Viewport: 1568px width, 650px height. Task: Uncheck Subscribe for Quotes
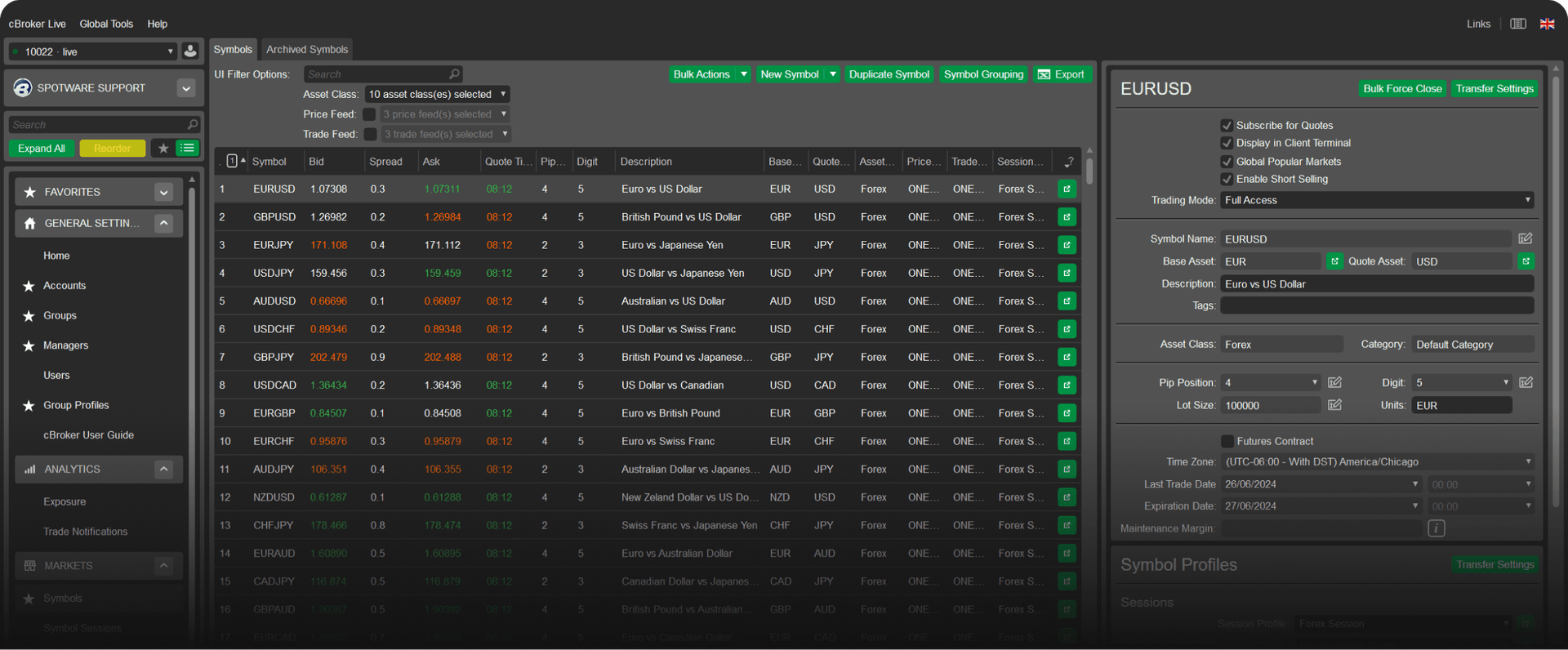tap(1226, 126)
